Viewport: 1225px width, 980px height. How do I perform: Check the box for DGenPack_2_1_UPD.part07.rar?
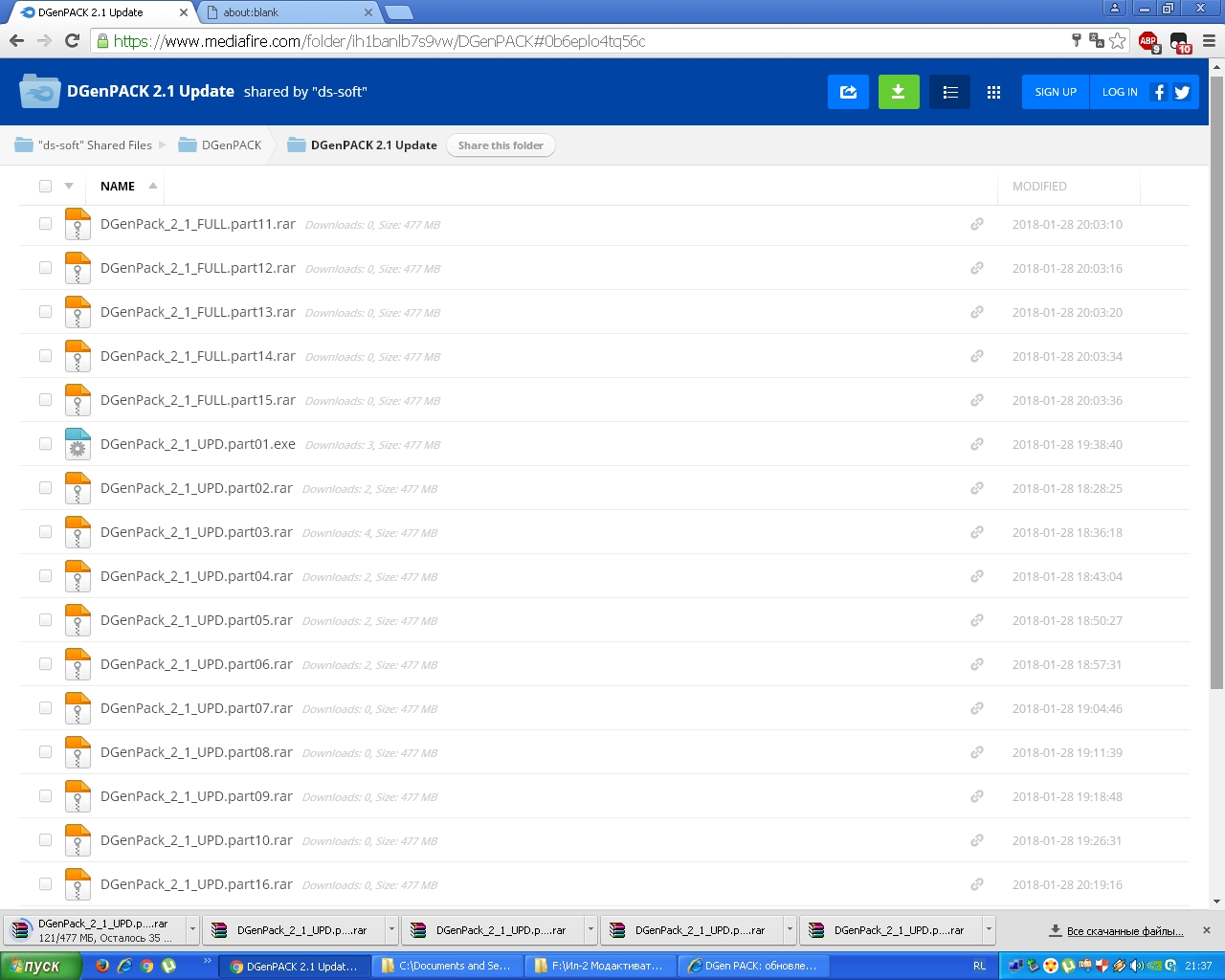45,708
